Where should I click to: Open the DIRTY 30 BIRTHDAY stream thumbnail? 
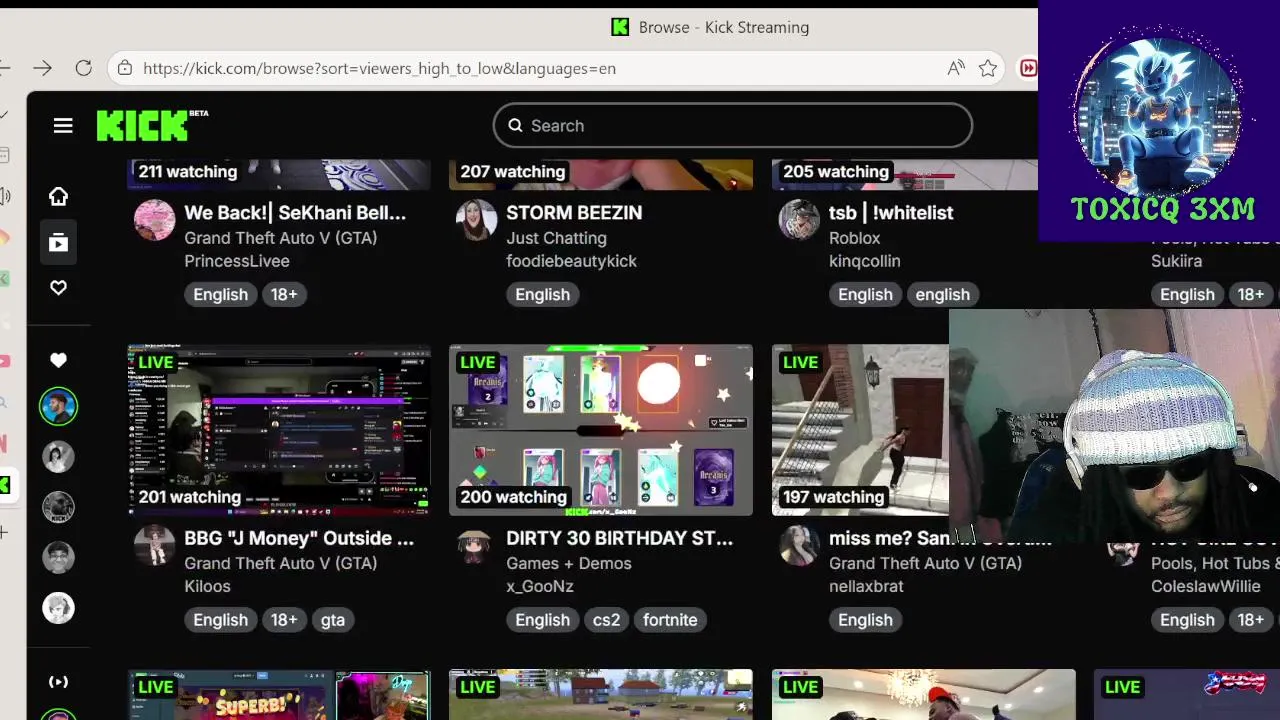(x=601, y=430)
